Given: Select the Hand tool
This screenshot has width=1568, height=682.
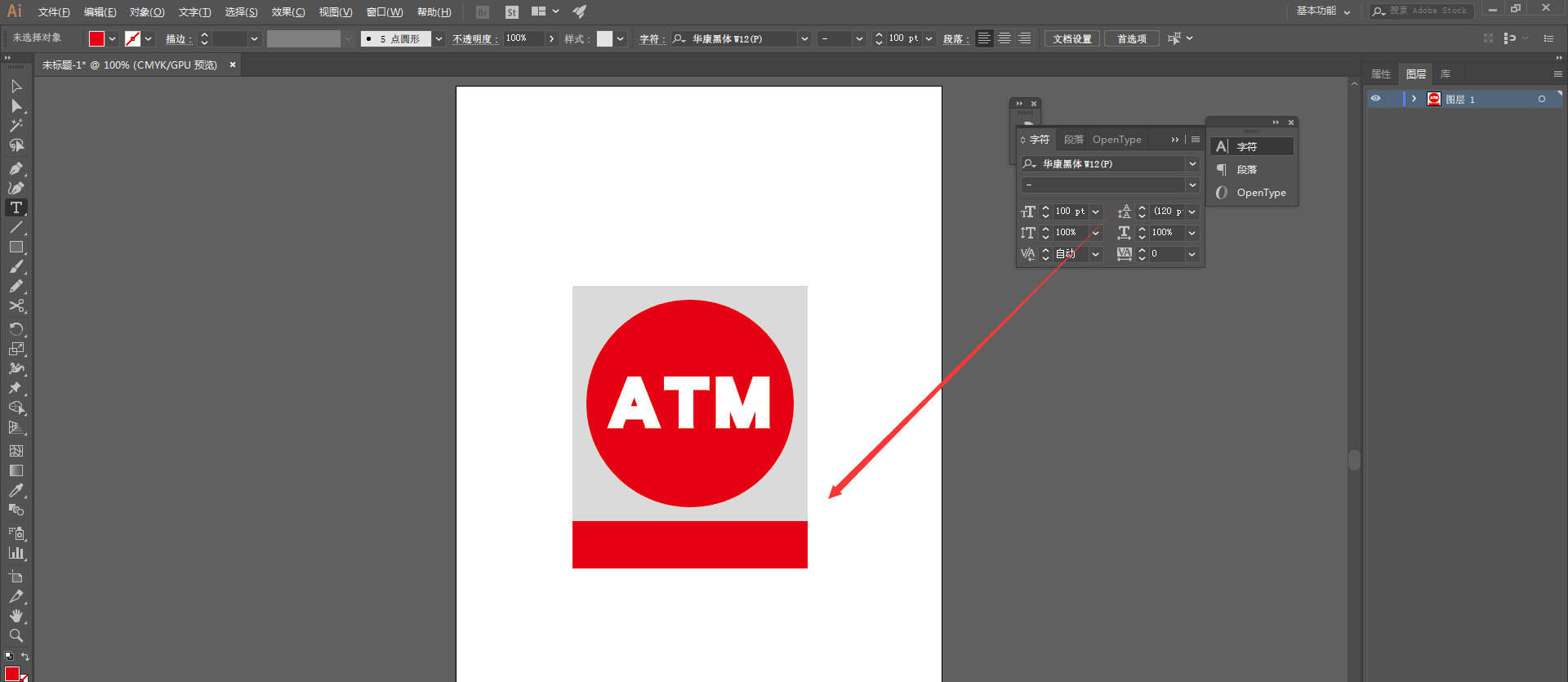Looking at the screenshot, I should tap(16, 616).
